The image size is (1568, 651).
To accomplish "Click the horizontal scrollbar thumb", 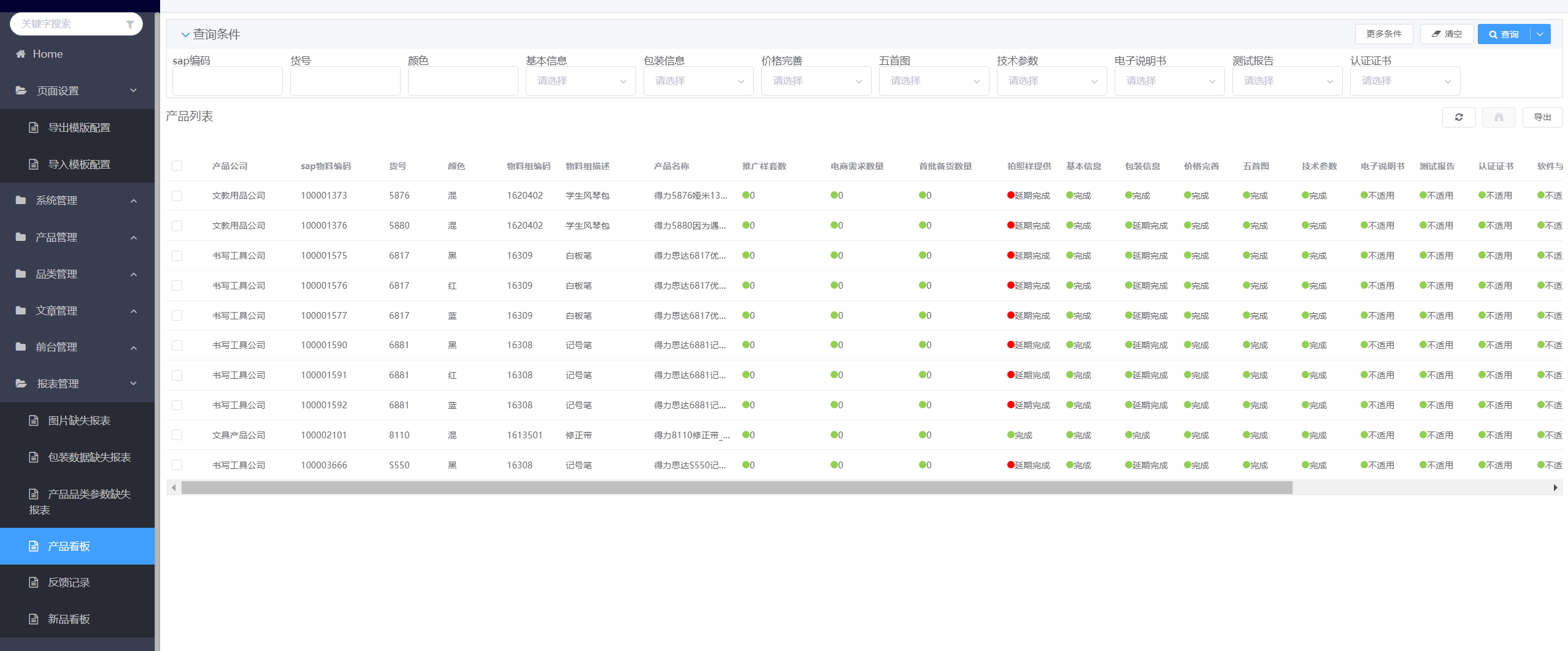I will [x=737, y=488].
